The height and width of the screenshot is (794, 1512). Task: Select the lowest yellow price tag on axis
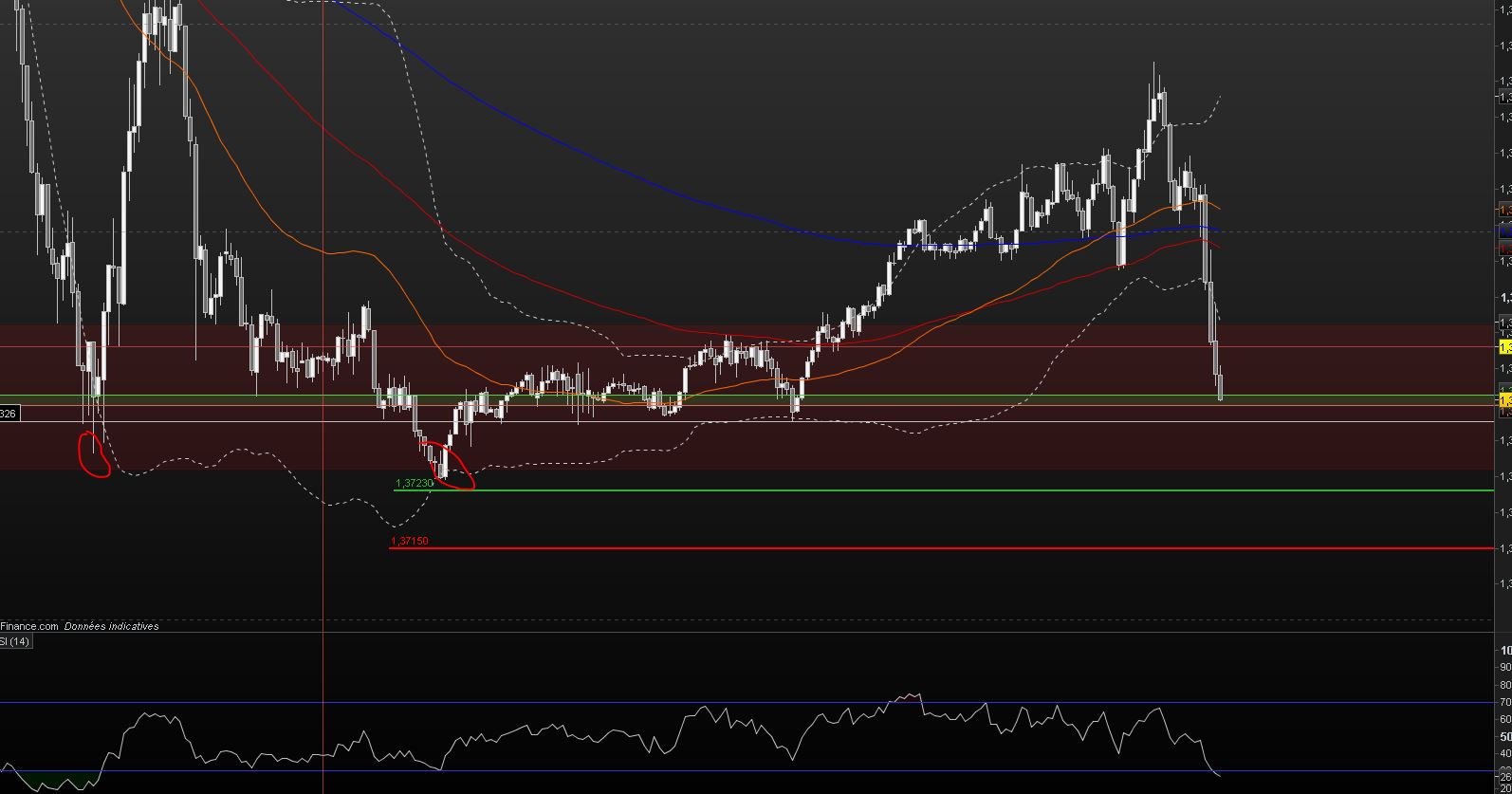(1504, 400)
